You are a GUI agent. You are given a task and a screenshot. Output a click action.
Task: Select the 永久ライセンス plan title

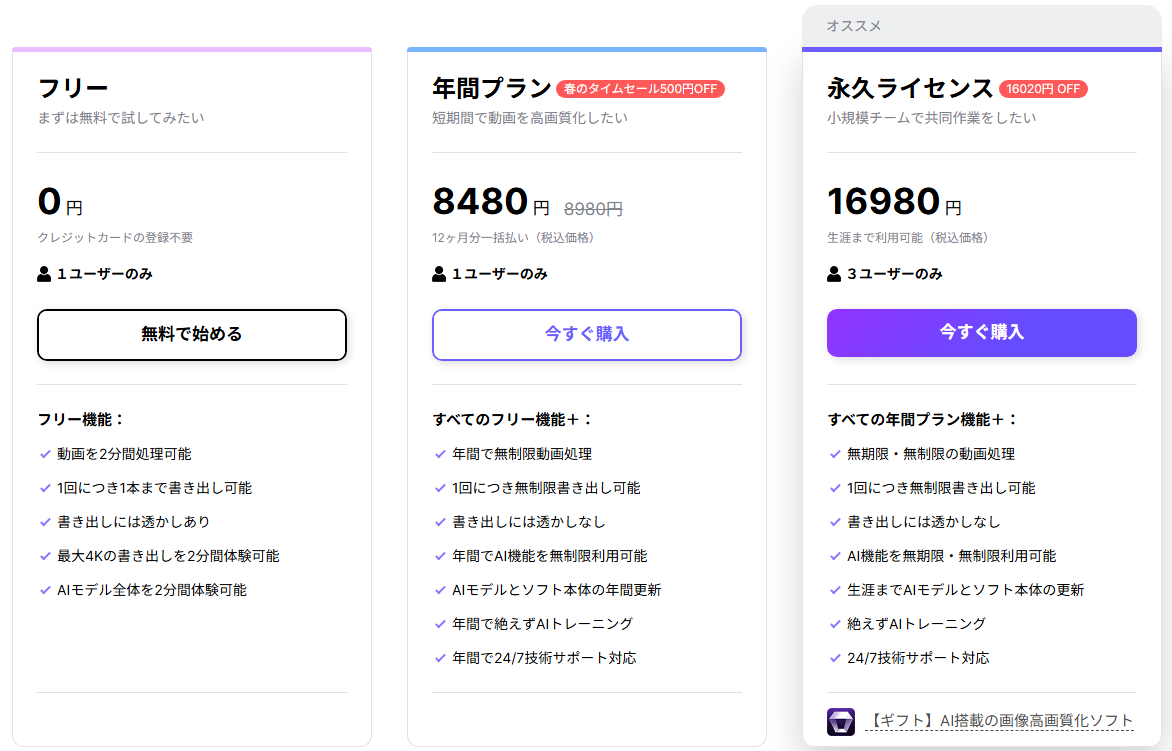910,88
